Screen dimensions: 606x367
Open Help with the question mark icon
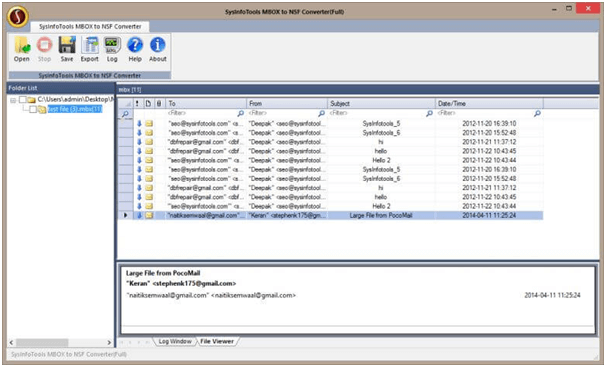[x=135, y=49]
